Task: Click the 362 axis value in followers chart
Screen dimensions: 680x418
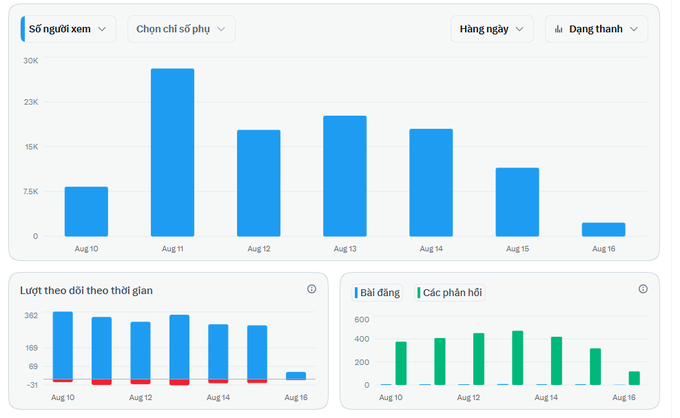Action: (31, 315)
